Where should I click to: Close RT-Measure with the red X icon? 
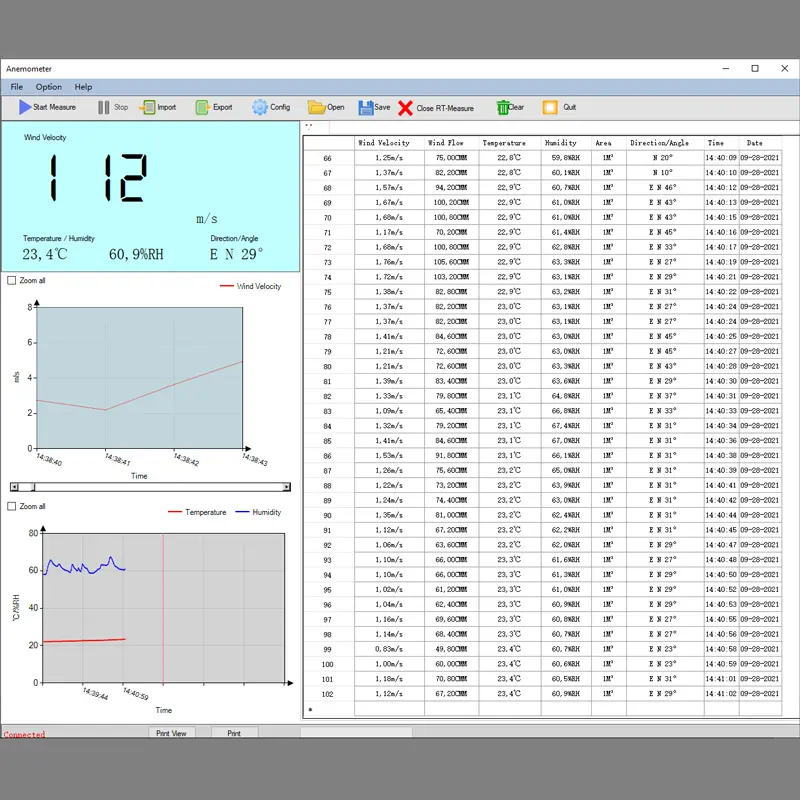tap(405, 108)
